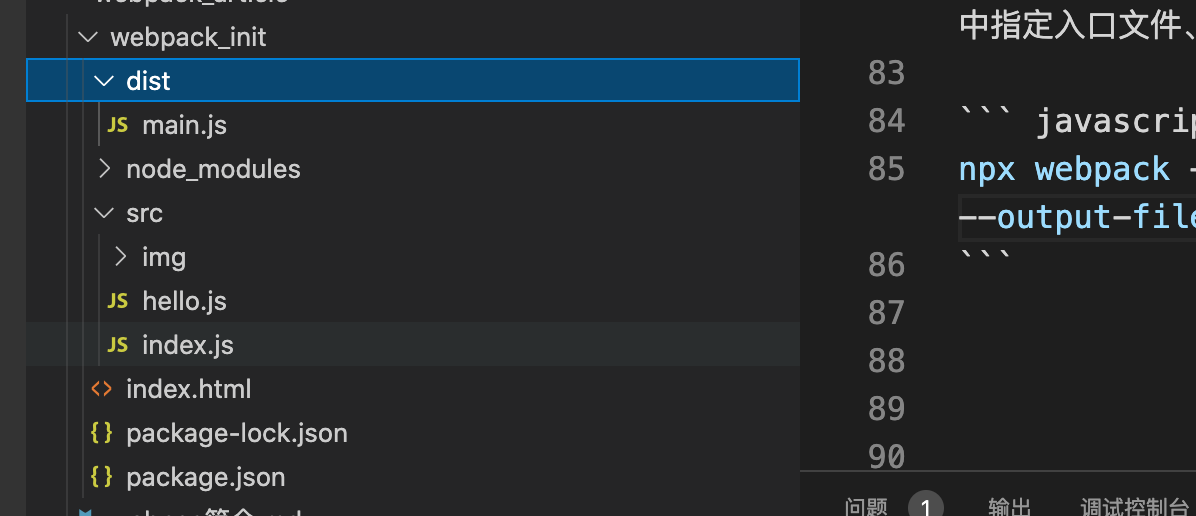The image size is (1196, 516).
Task: Click the JS icon beside main.js
Action: (117, 125)
